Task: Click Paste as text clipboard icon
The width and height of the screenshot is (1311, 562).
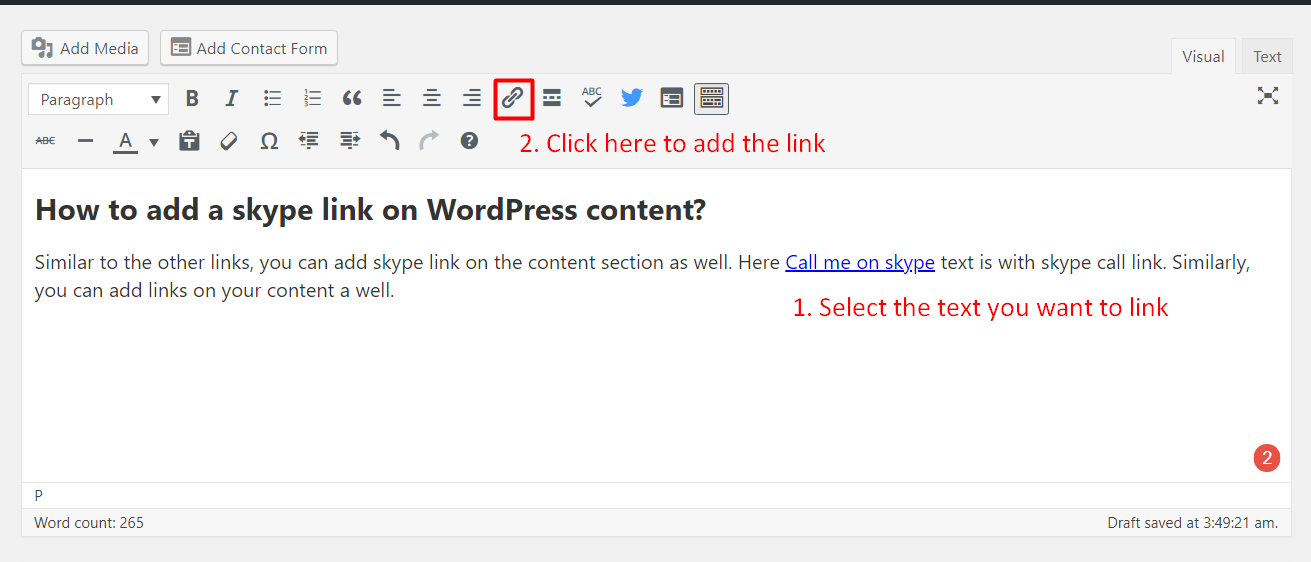Action: click(x=189, y=141)
